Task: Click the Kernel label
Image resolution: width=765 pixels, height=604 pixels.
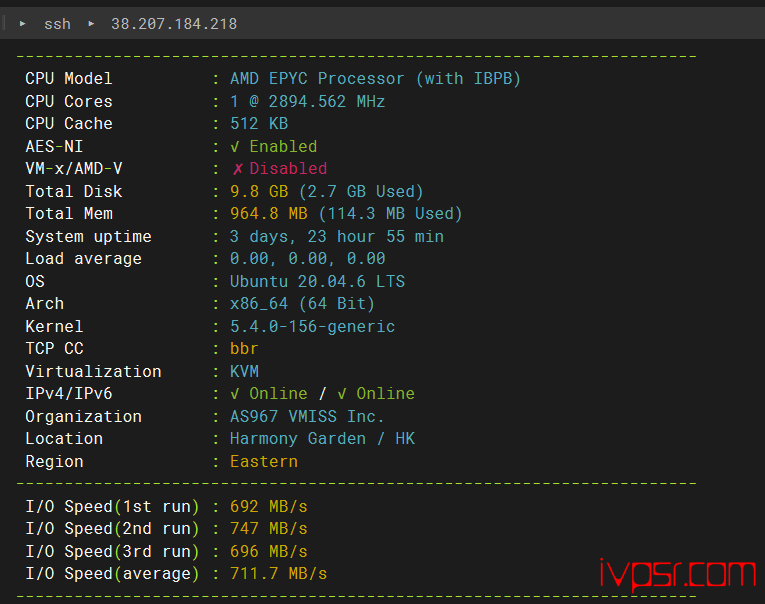Action: click(54, 326)
